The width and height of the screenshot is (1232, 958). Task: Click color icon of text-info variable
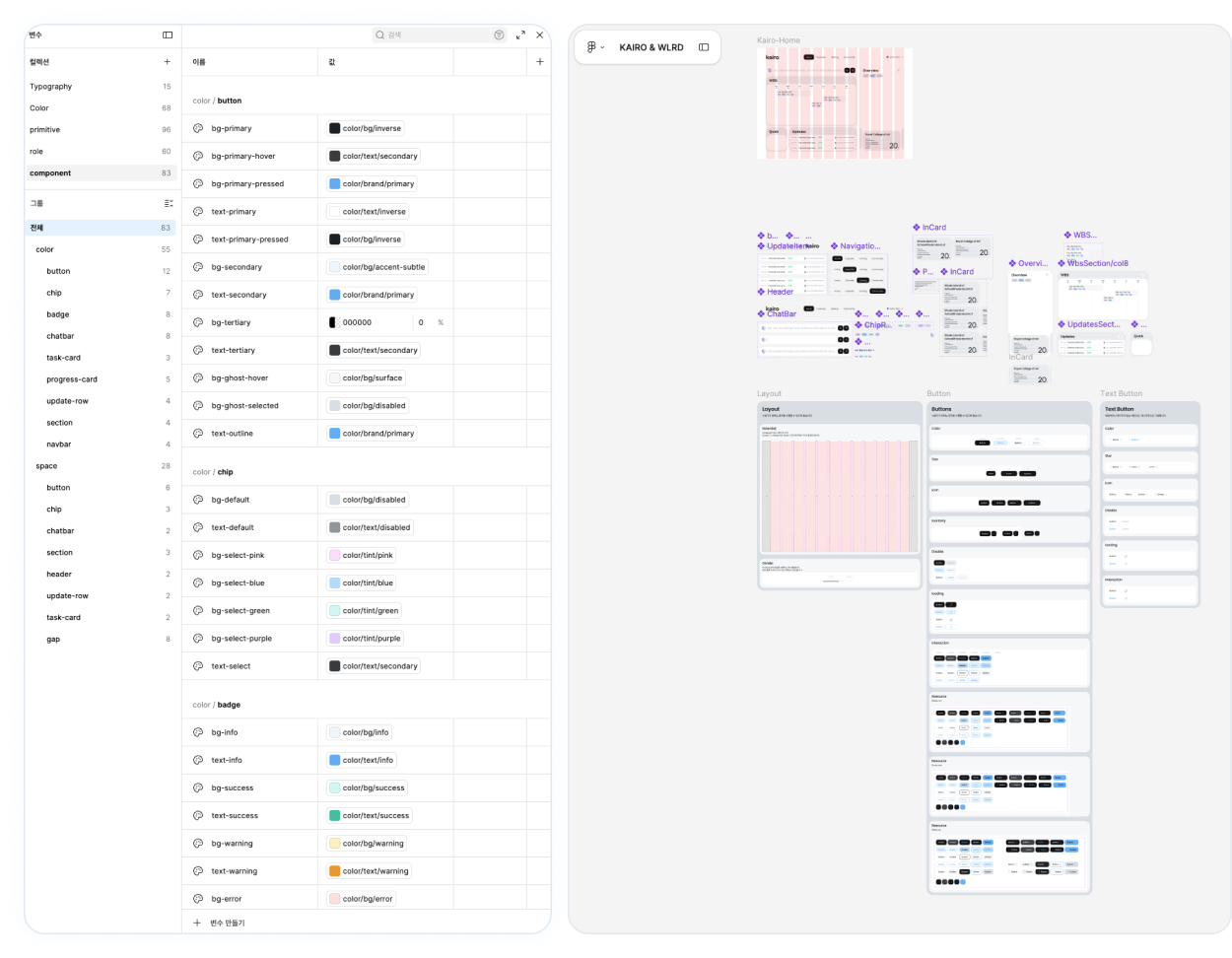(x=198, y=760)
